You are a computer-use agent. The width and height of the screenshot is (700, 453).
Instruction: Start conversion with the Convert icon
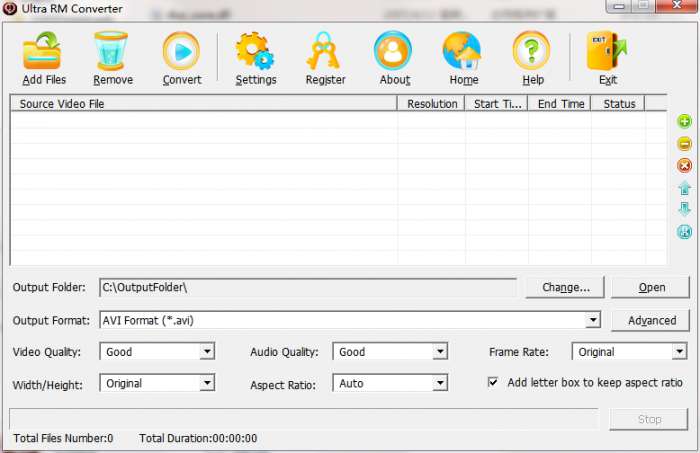click(x=181, y=51)
